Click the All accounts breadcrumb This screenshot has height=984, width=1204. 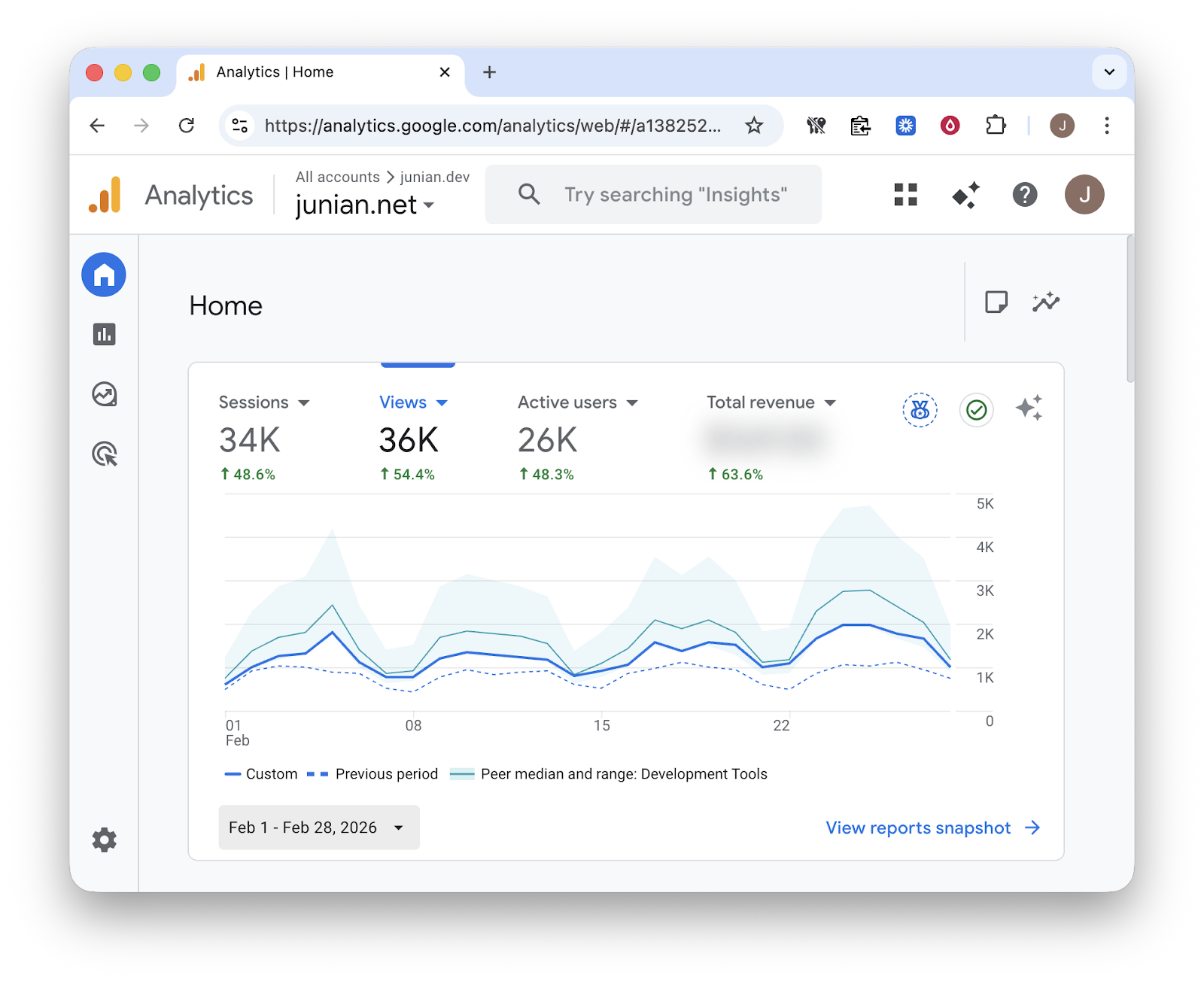[x=337, y=177]
